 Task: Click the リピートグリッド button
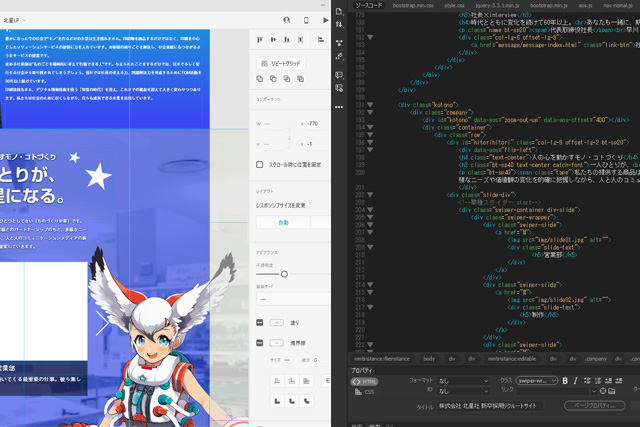281,64
